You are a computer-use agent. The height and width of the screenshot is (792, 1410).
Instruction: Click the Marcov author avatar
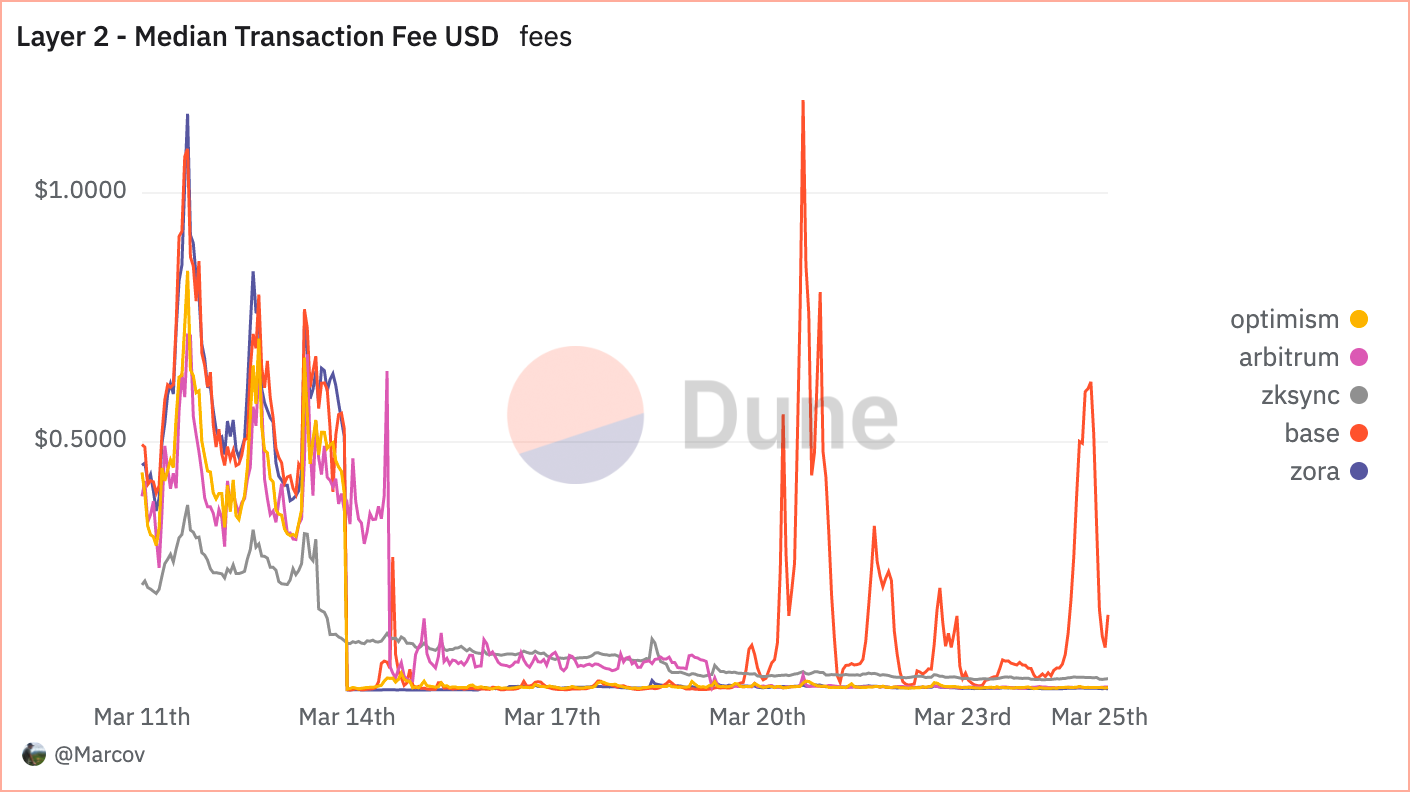point(34,755)
